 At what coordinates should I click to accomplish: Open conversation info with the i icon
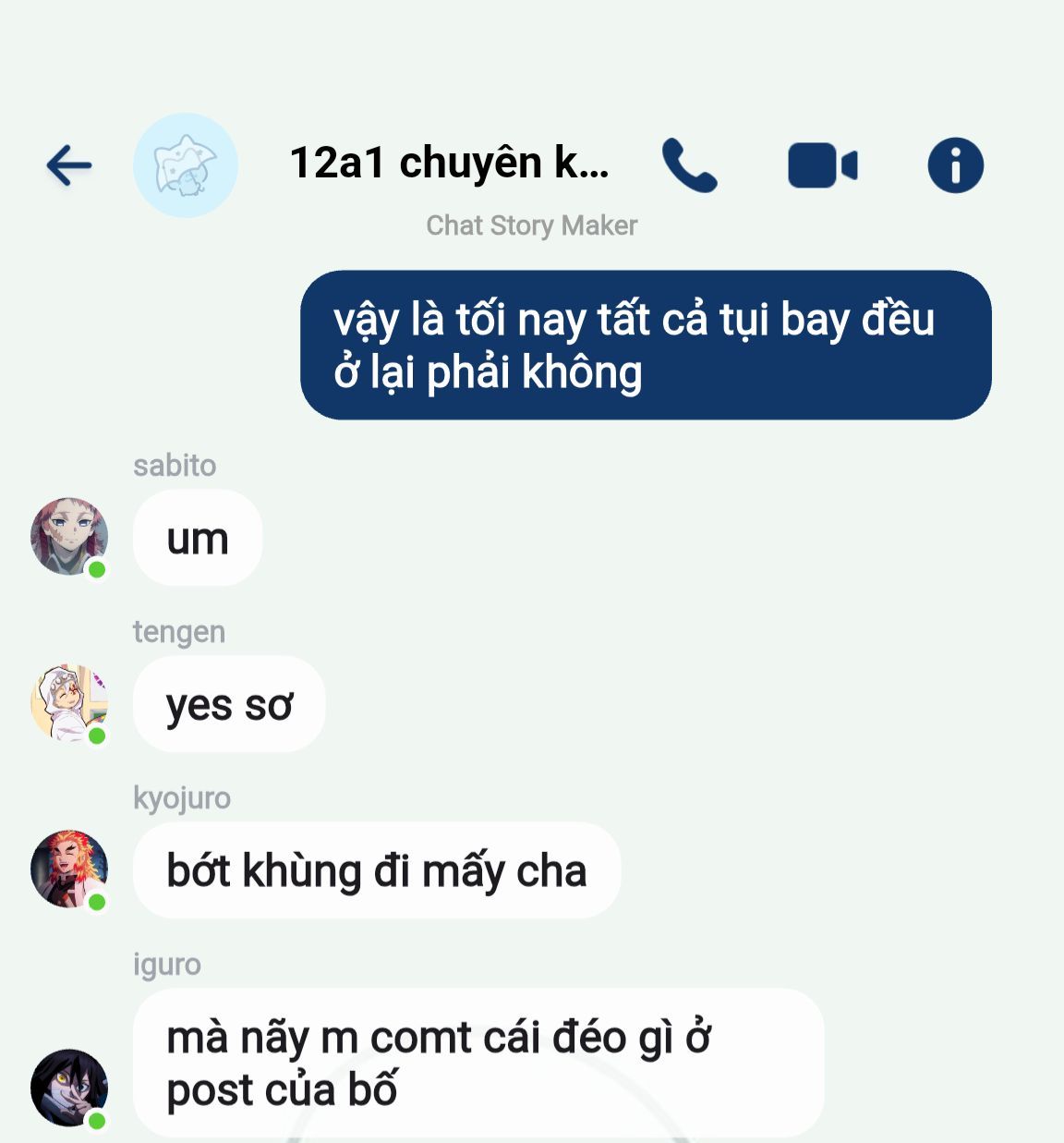955,165
